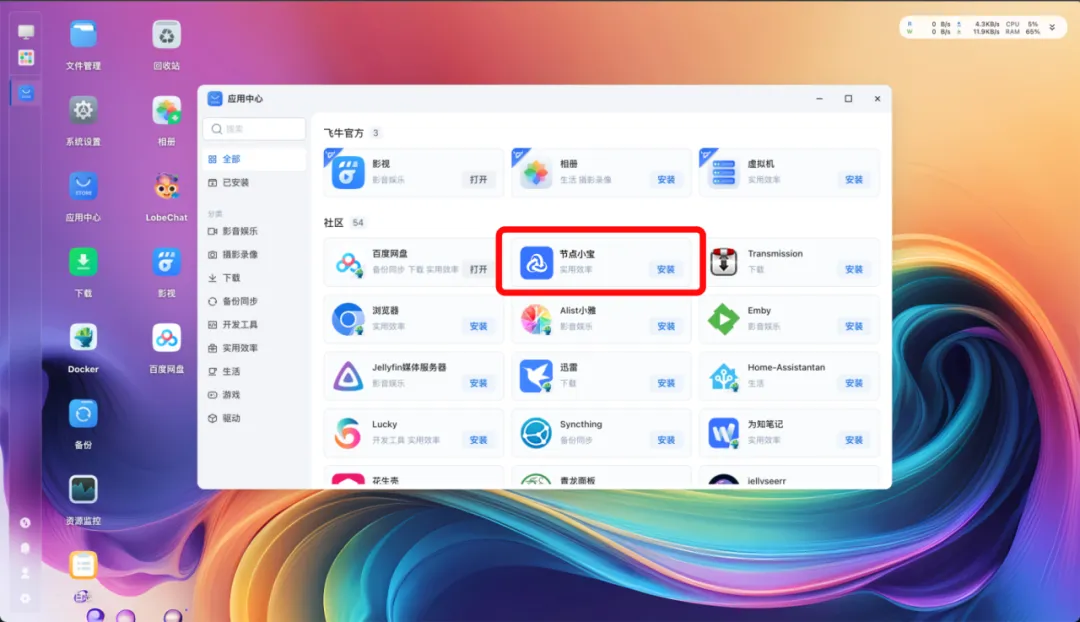Click the 飞牛官方 section heading

pyautogui.click(x=344, y=133)
